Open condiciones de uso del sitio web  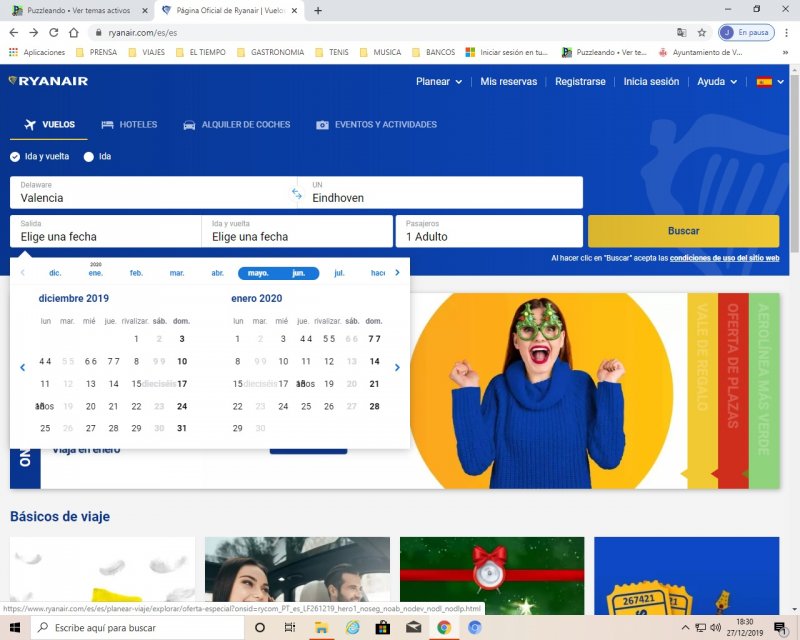tap(724, 258)
